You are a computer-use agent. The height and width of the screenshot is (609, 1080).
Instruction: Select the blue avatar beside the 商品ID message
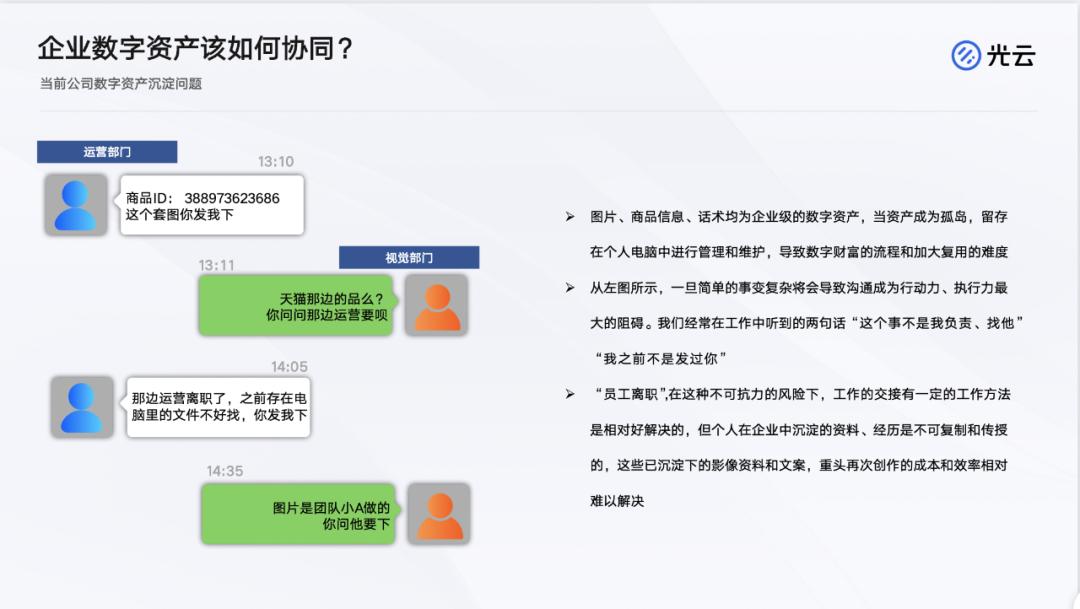click(74, 203)
